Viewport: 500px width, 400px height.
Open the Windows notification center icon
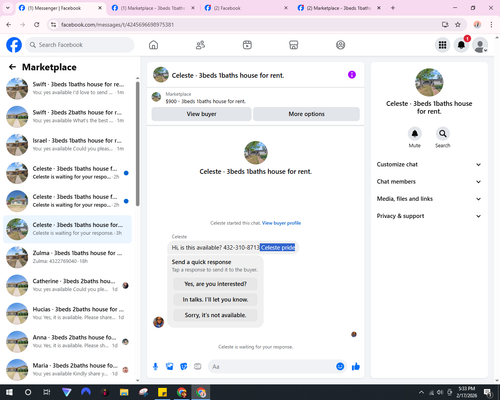click(488, 392)
